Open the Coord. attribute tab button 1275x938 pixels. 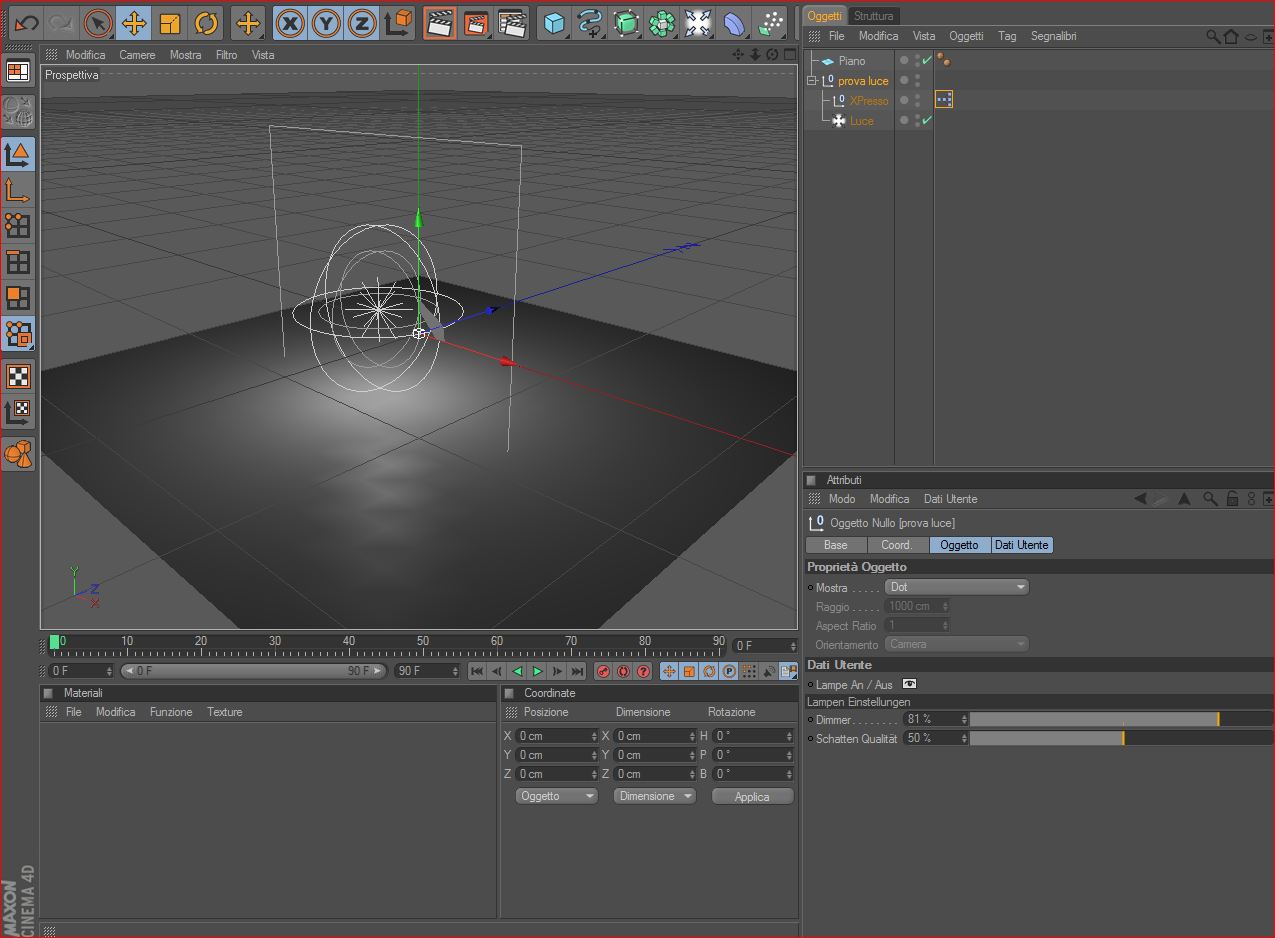(x=896, y=545)
